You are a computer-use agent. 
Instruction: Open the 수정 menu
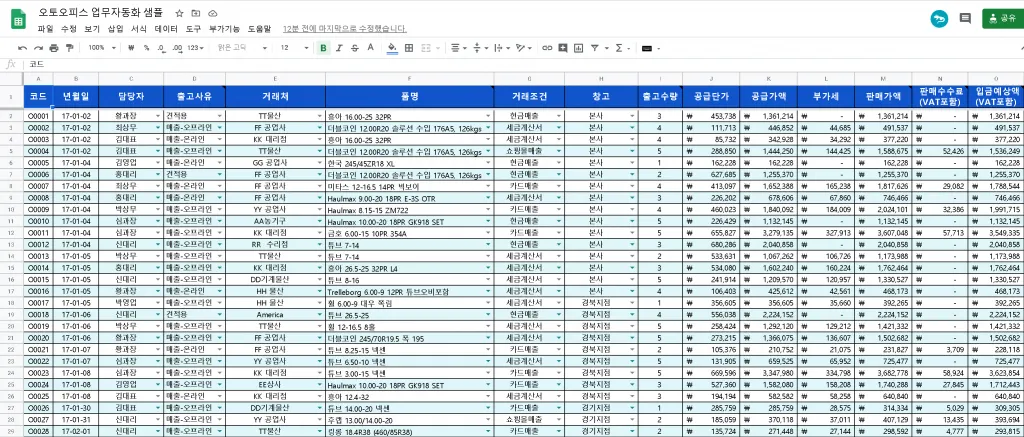[x=69, y=29]
